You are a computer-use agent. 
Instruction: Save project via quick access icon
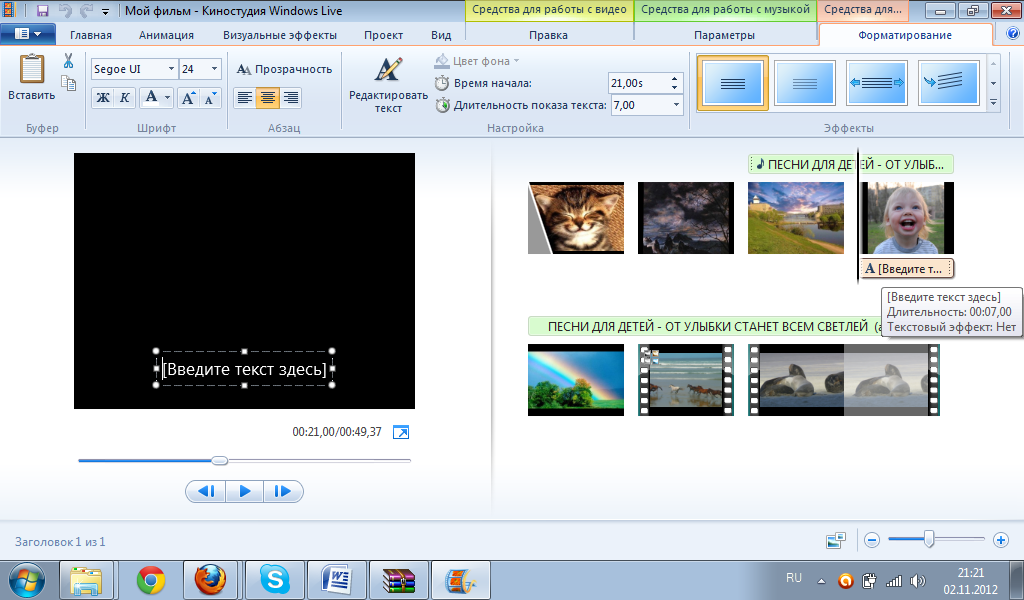(x=42, y=10)
